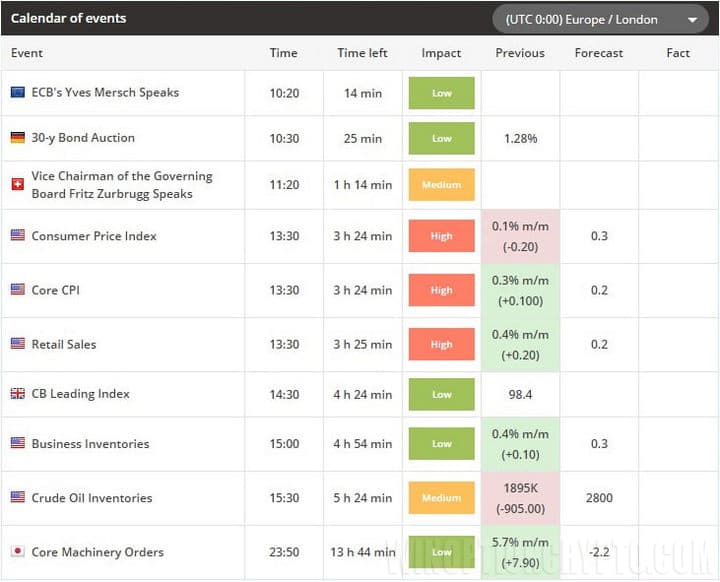The height and width of the screenshot is (582, 720).
Task: Sort by the Impact column header
Action: coord(441,53)
